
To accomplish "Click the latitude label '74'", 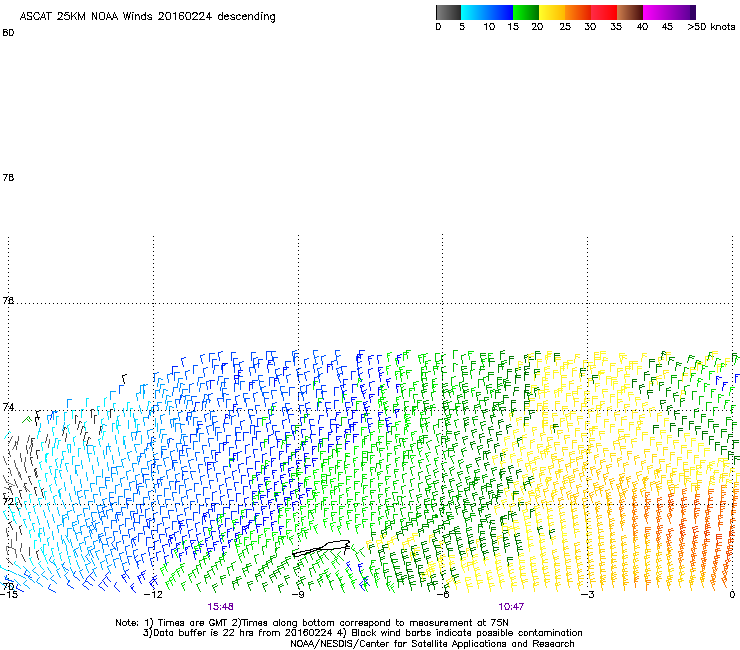I will coord(8,407).
